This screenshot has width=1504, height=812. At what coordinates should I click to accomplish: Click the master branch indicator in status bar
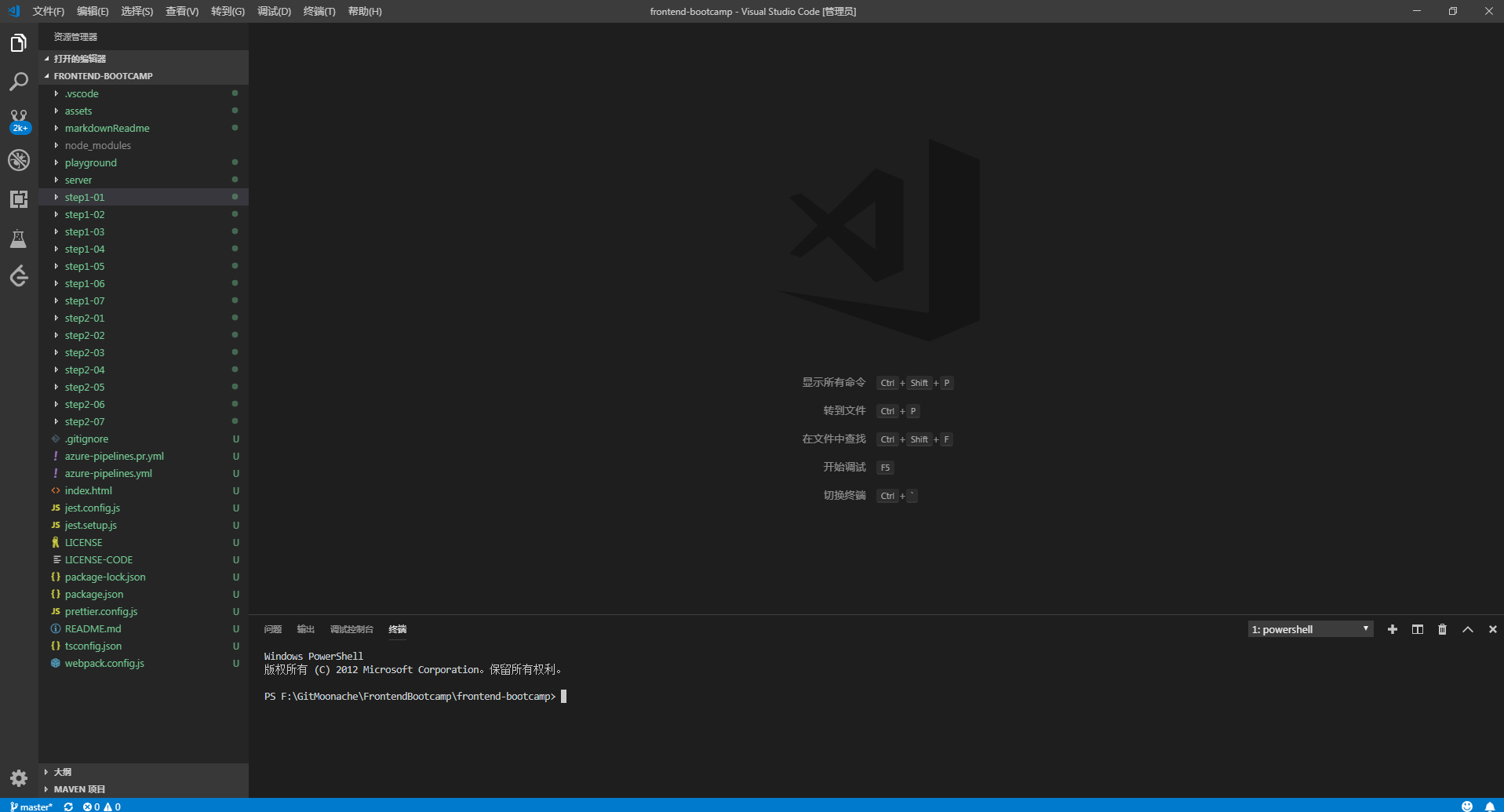point(31,807)
